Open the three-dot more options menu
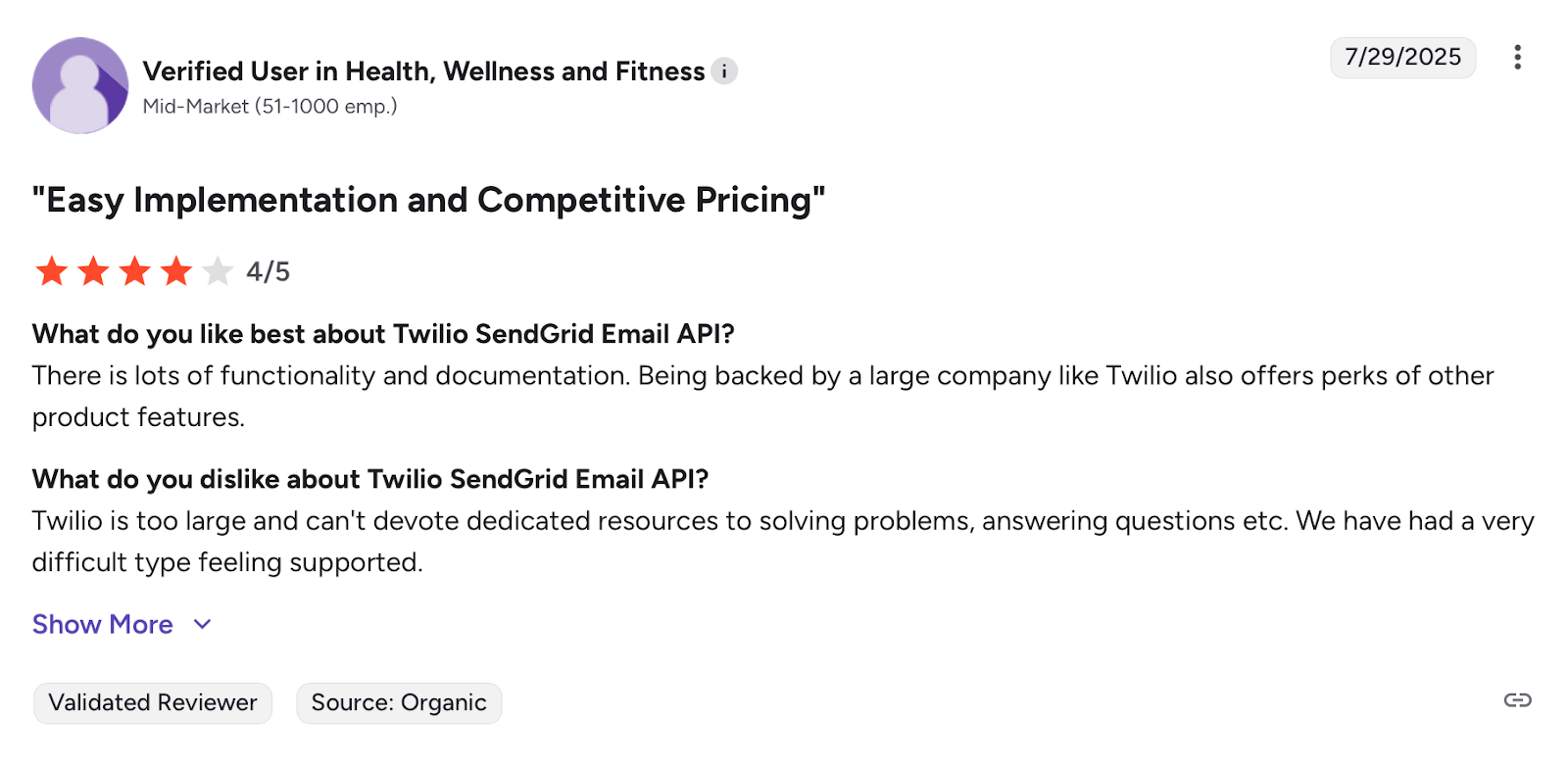 pyautogui.click(x=1517, y=58)
